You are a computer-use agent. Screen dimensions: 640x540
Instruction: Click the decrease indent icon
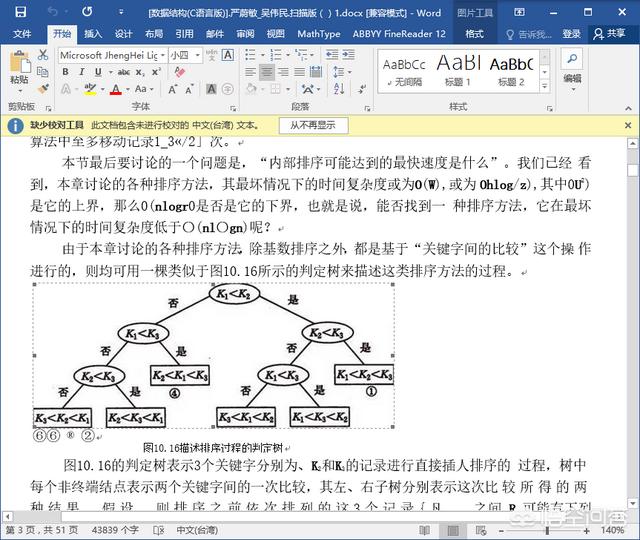coord(332,55)
